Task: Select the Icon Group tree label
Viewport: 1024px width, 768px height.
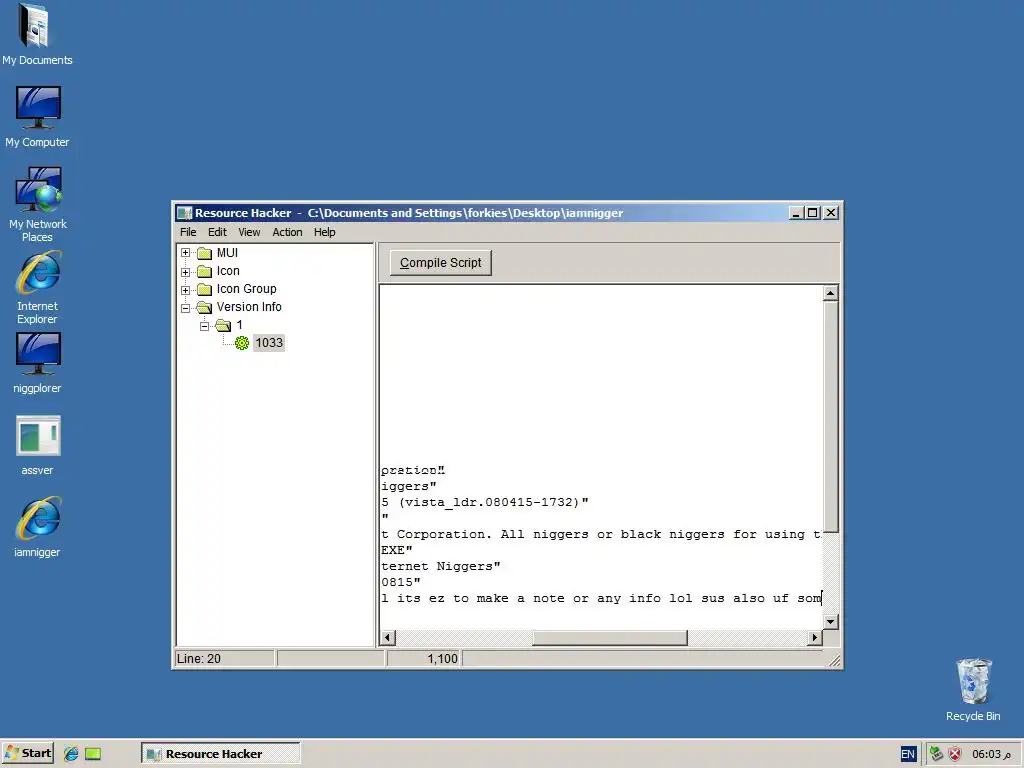Action: (246, 289)
